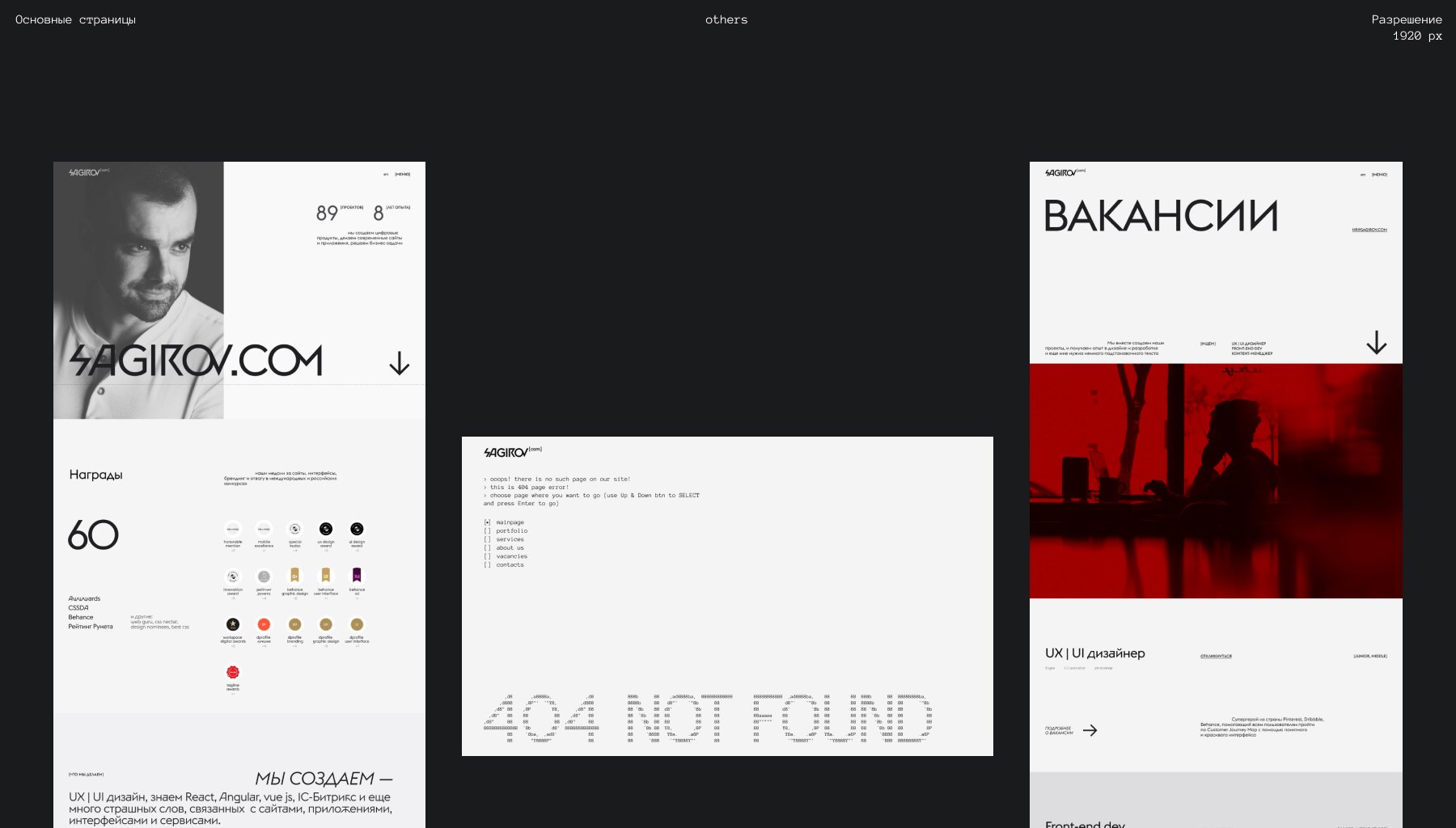1456x828 pixels.
Task: Click the 'Награды' section heading
Action: pos(95,475)
